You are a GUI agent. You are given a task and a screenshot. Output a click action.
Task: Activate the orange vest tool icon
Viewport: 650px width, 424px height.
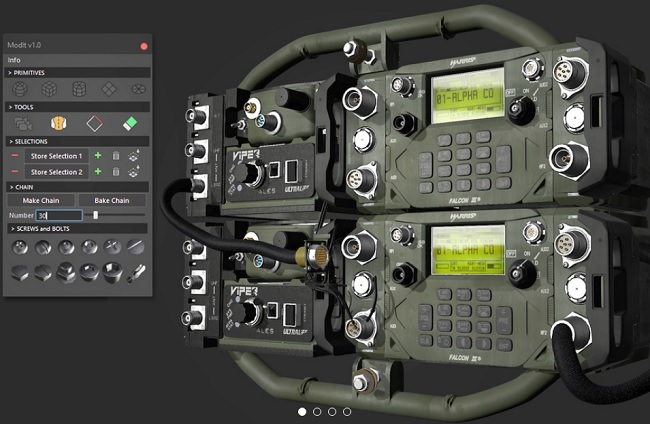point(58,123)
